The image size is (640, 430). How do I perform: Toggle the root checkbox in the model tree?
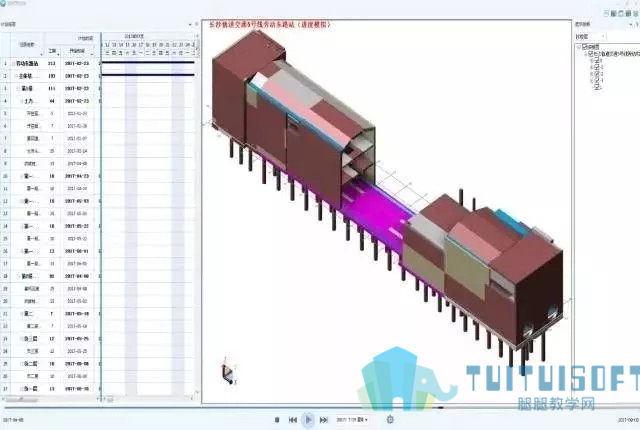click(585, 47)
